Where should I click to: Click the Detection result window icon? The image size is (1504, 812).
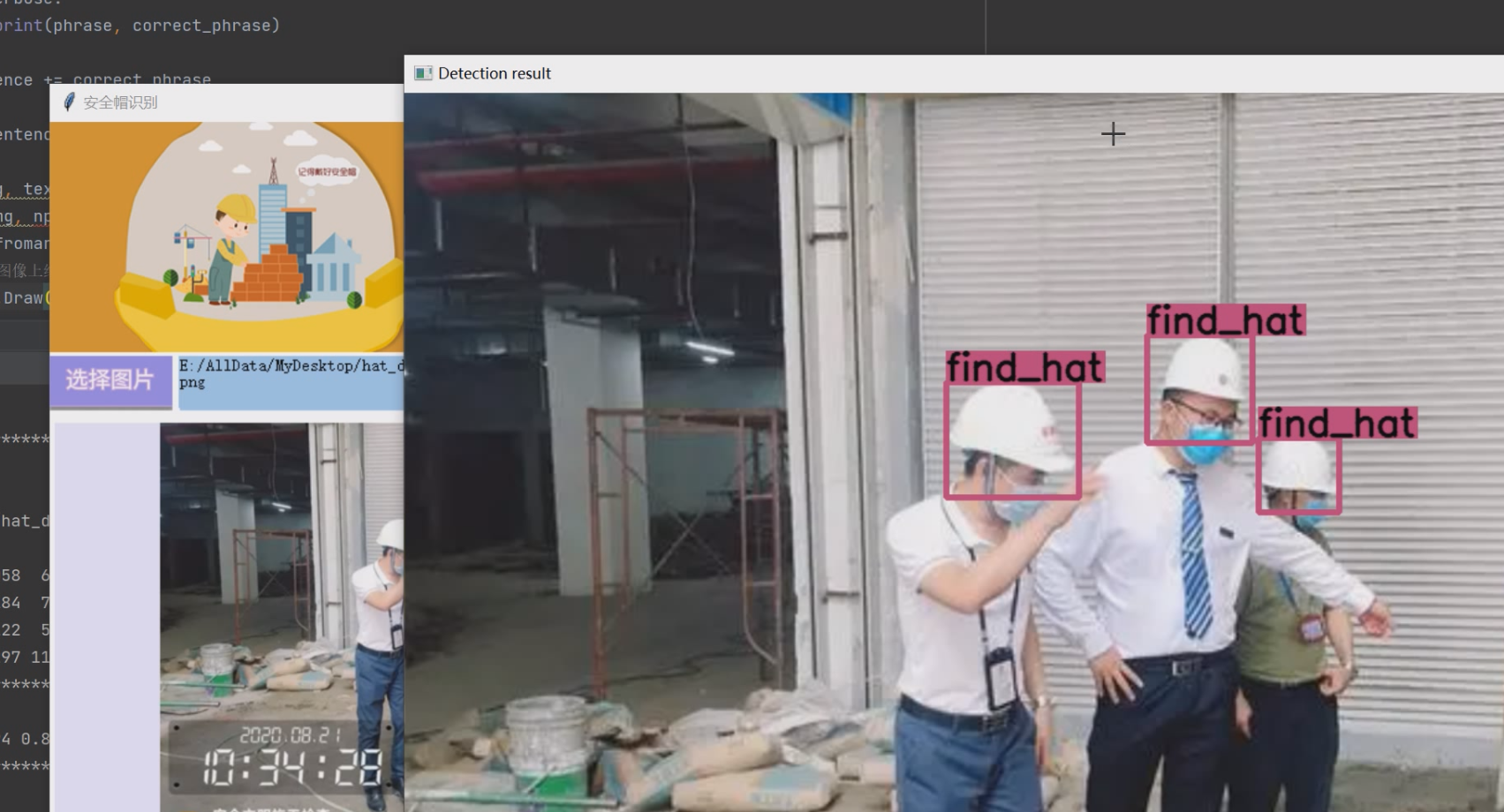(x=423, y=73)
